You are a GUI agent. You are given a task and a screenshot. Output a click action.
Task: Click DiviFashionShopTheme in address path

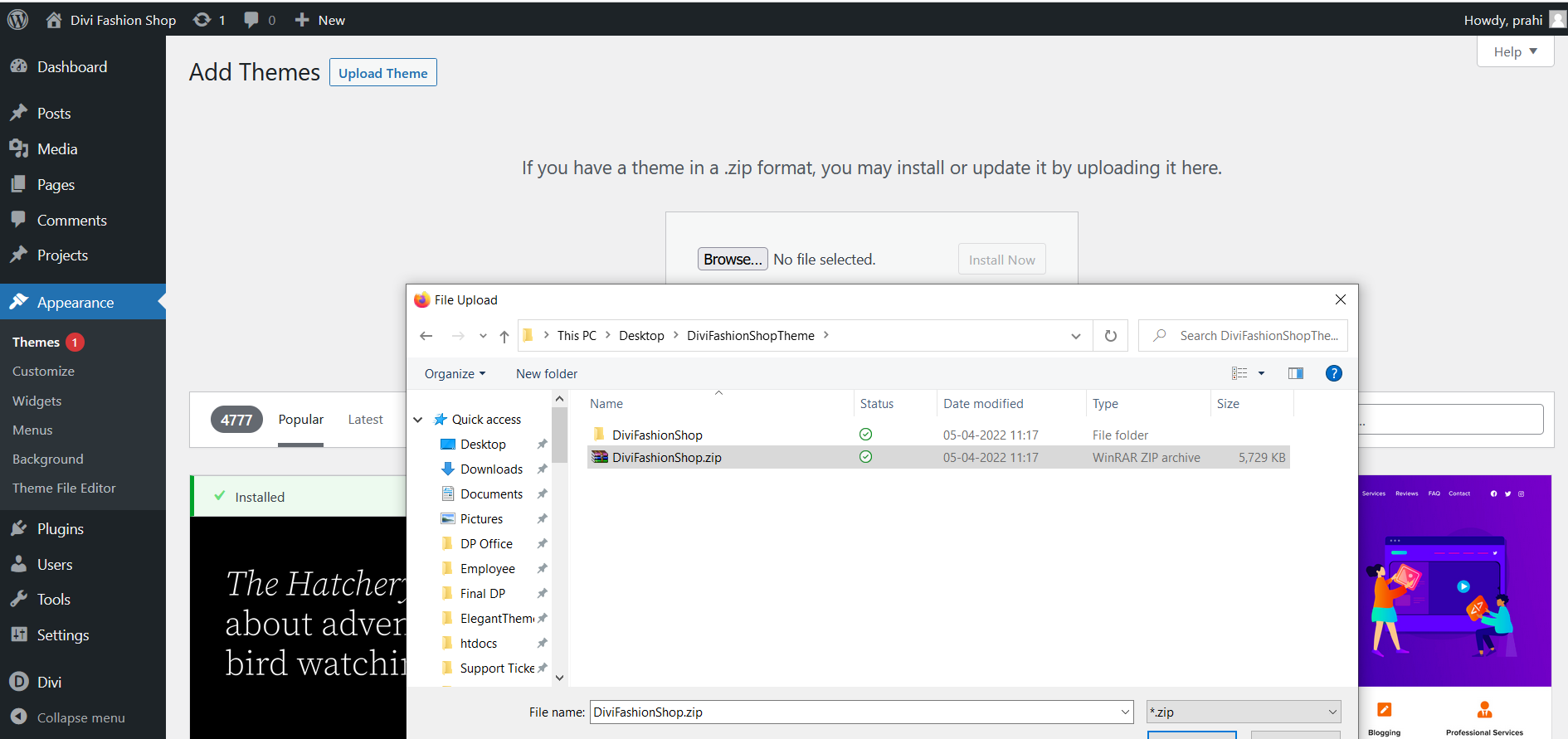pyautogui.click(x=751, y=336)
